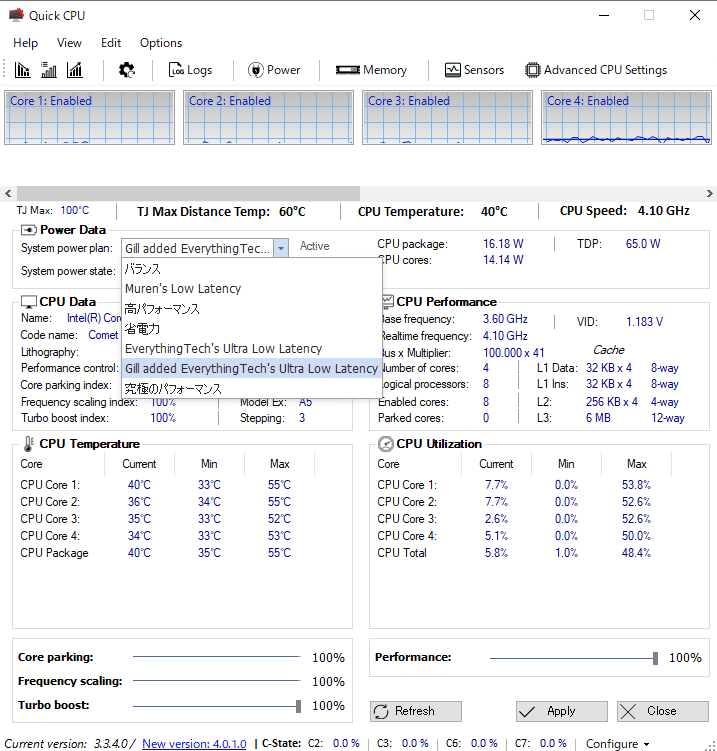
Task: Click the CPU Total max 48.4% value
Action: 636,553
